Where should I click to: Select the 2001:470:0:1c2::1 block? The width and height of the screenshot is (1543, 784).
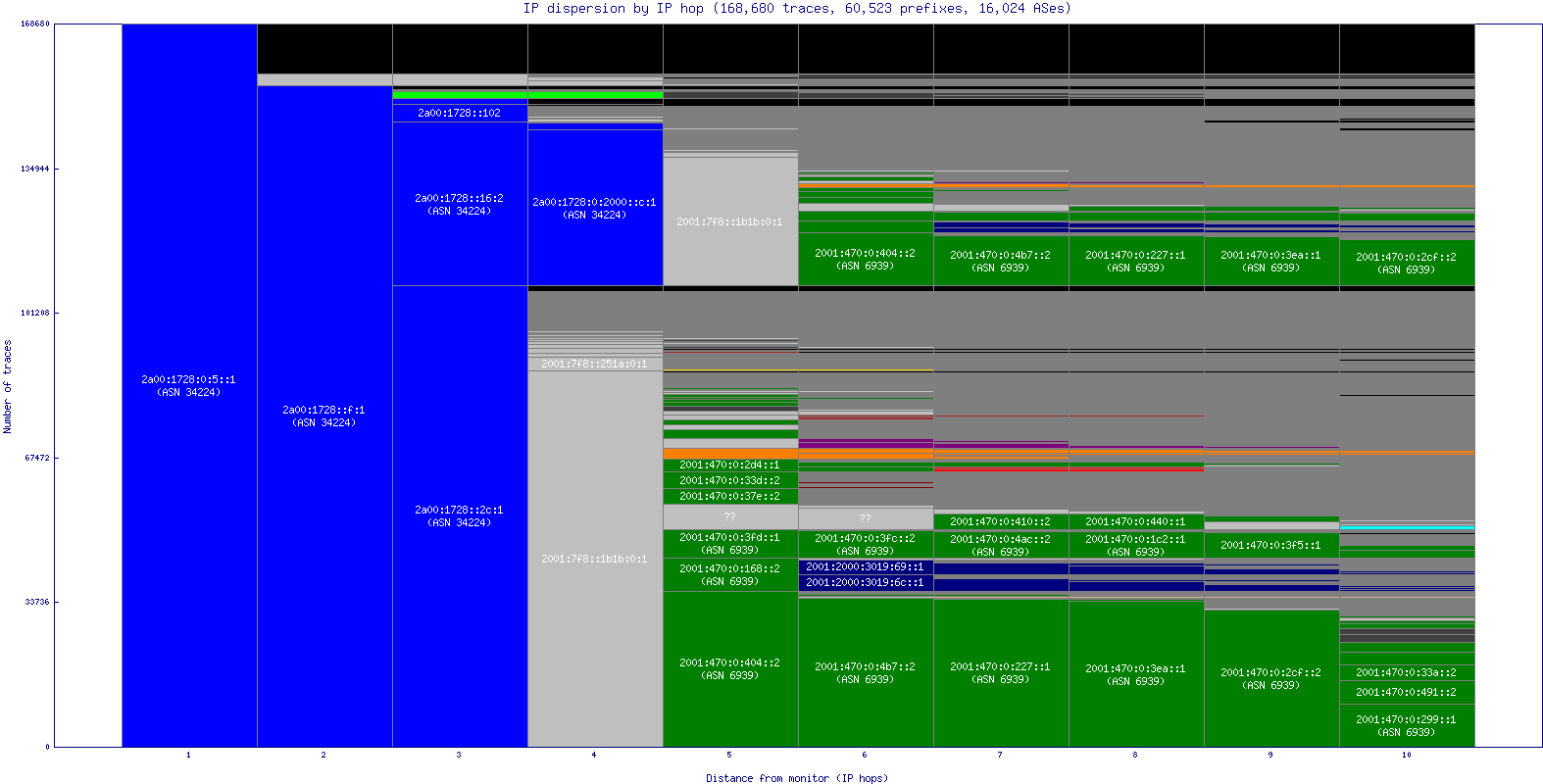point(1136,545)
